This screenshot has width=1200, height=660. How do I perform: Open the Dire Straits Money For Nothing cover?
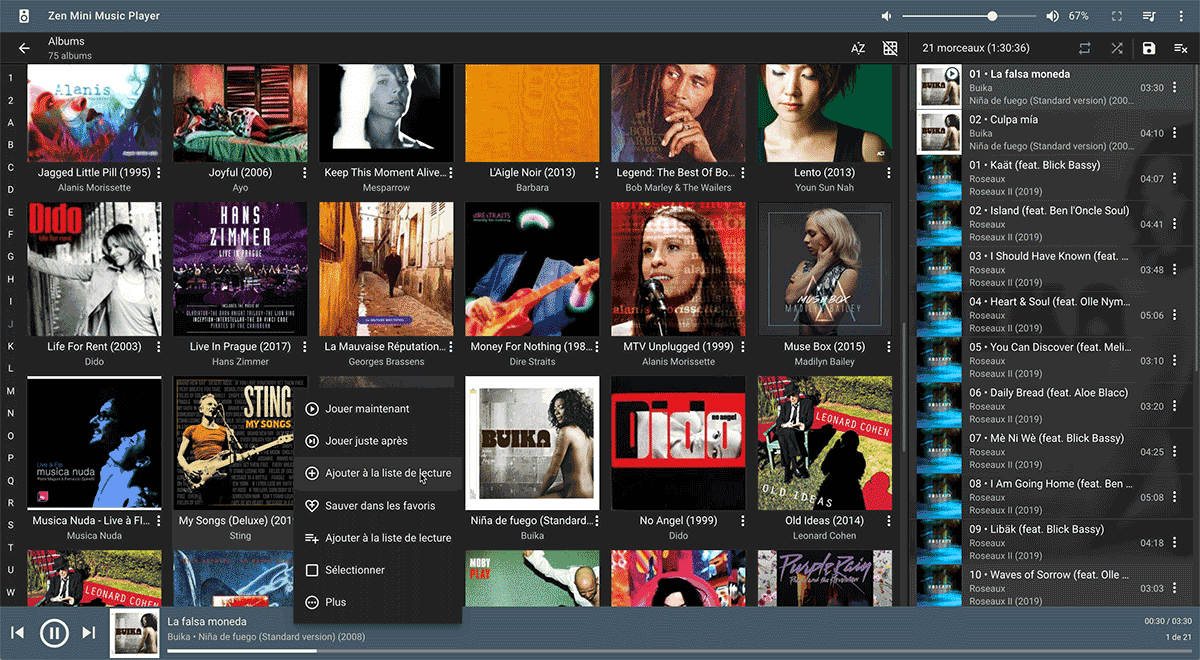pyautogui.click(x=532, y=270)
